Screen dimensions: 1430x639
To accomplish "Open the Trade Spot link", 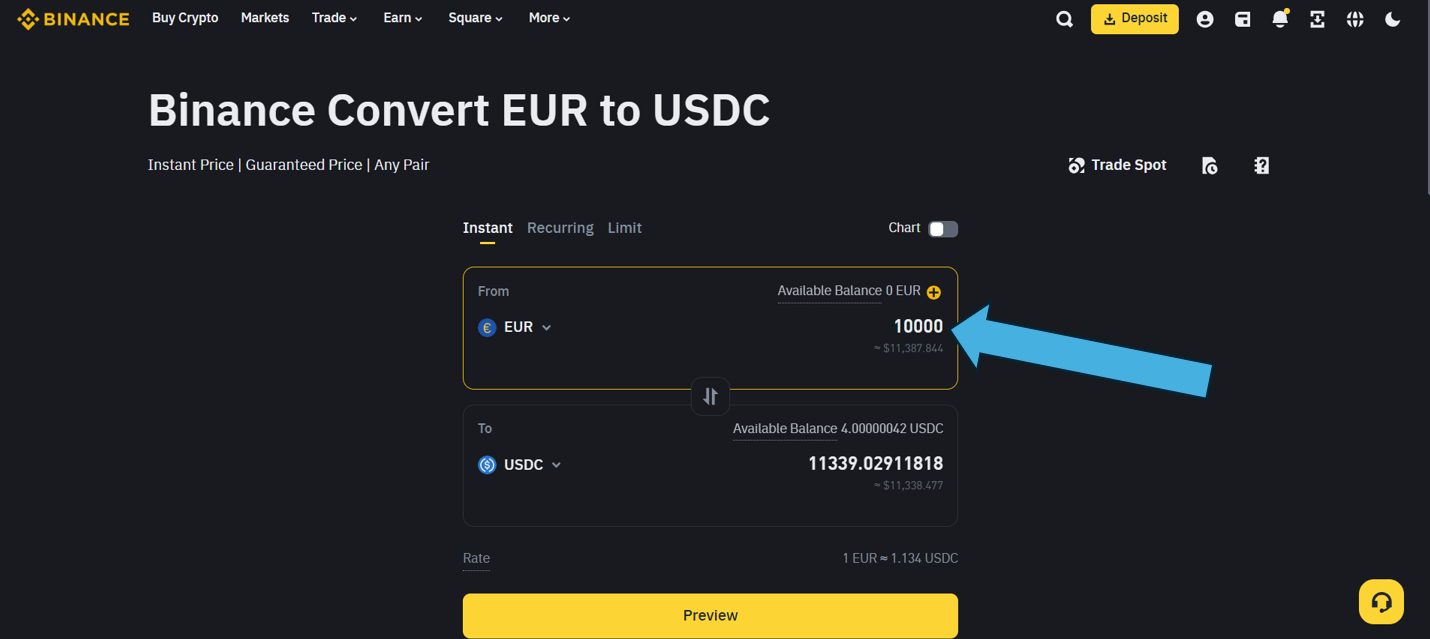I will (x=1117, y=165).
